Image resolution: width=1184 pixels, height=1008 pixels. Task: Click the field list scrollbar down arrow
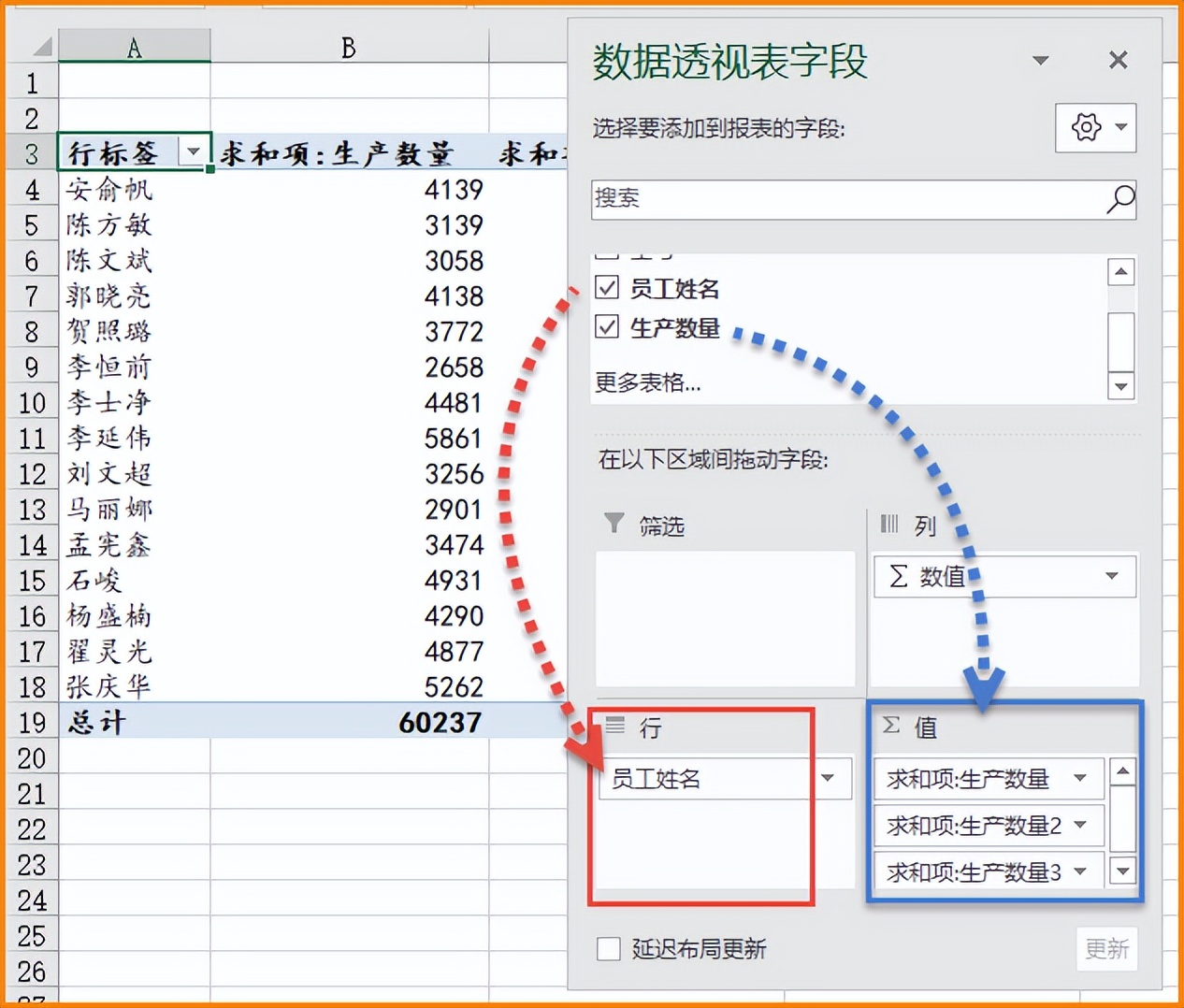click(1120, 385)
